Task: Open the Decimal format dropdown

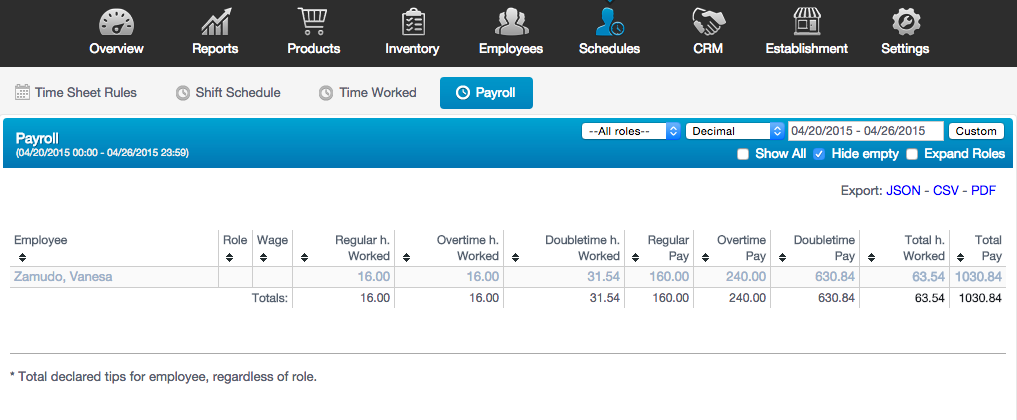Action: (x=735, y=131)
